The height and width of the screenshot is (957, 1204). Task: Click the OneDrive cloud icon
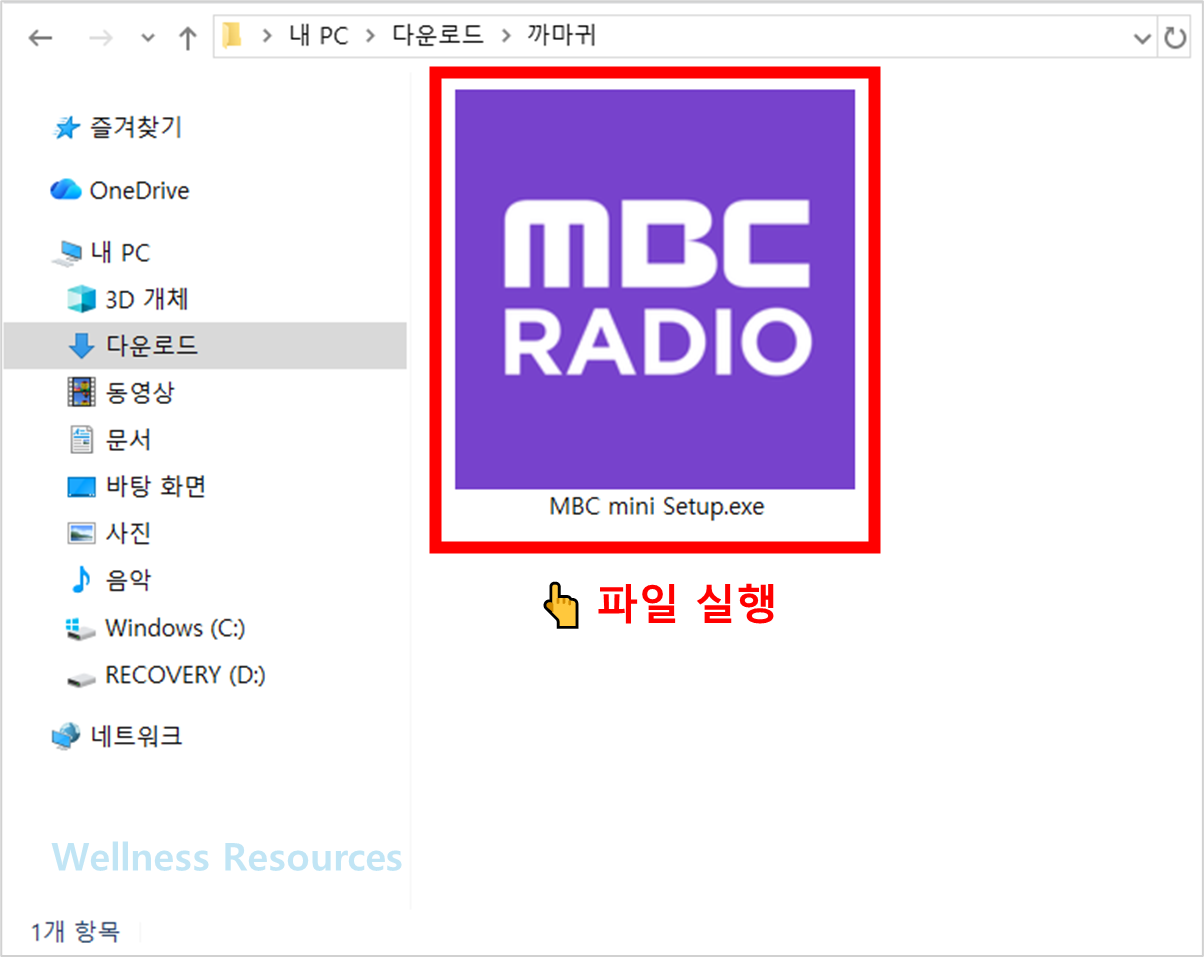pos(65,190)
